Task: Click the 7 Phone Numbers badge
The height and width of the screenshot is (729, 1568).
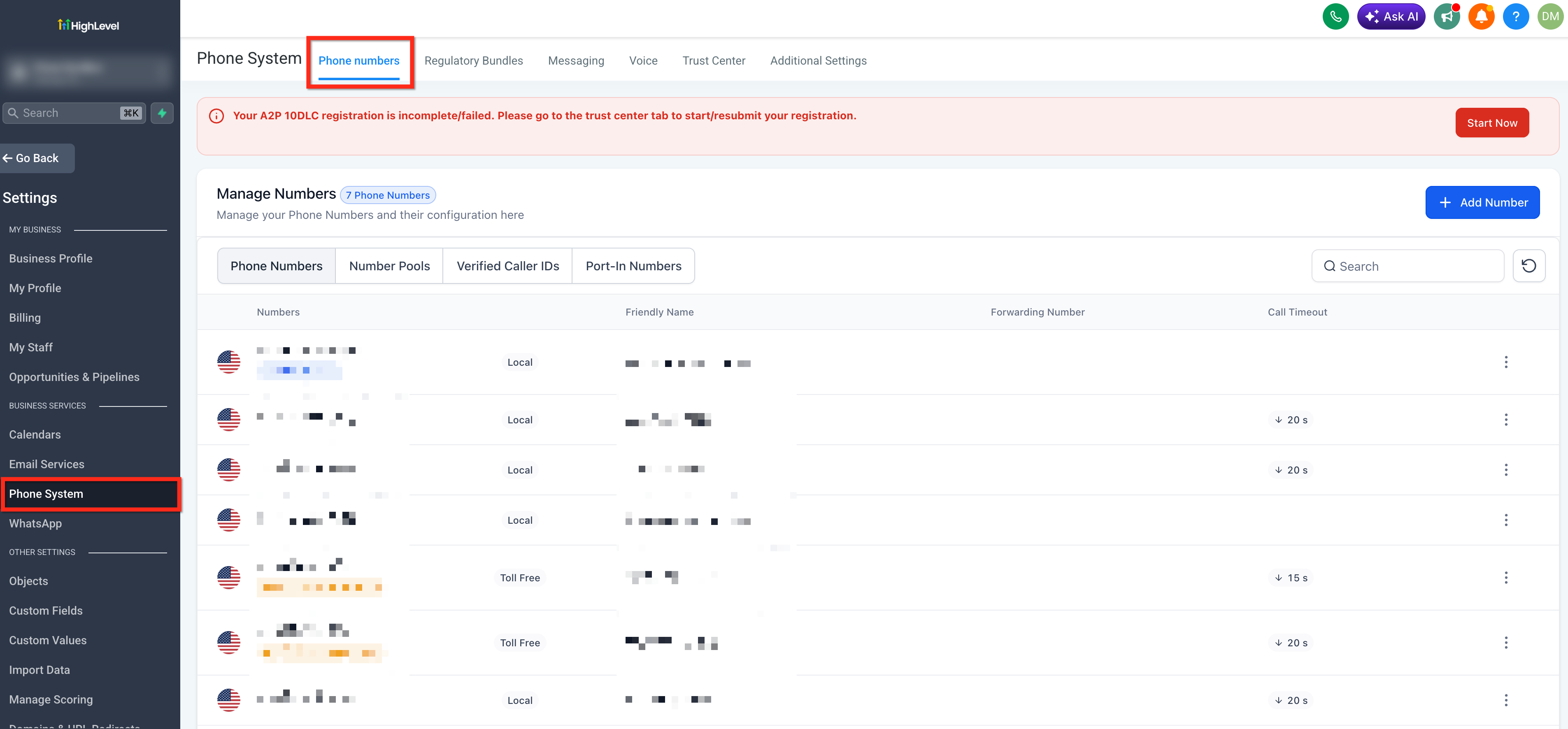Action: tap(388, 195)
